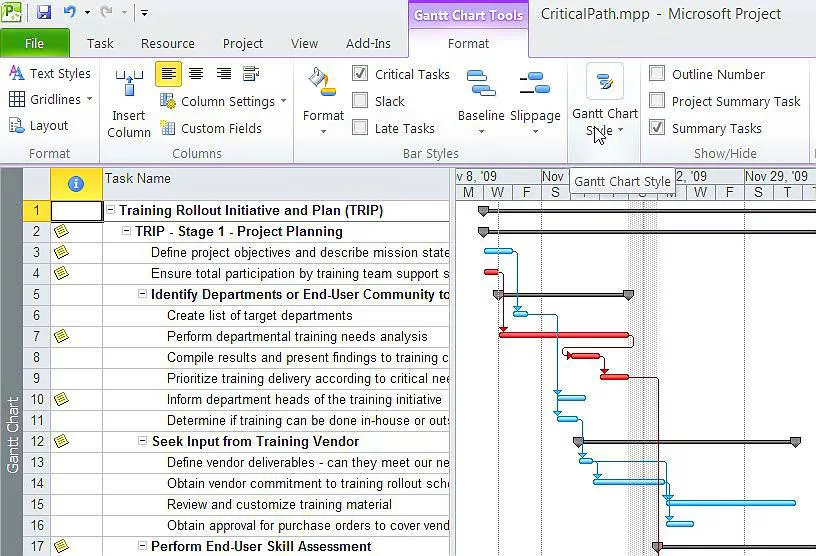Viewport: 816px width, 556px height.
Task: Click the Gantt Chart Style gallery button
Action: tap(605, 100)
